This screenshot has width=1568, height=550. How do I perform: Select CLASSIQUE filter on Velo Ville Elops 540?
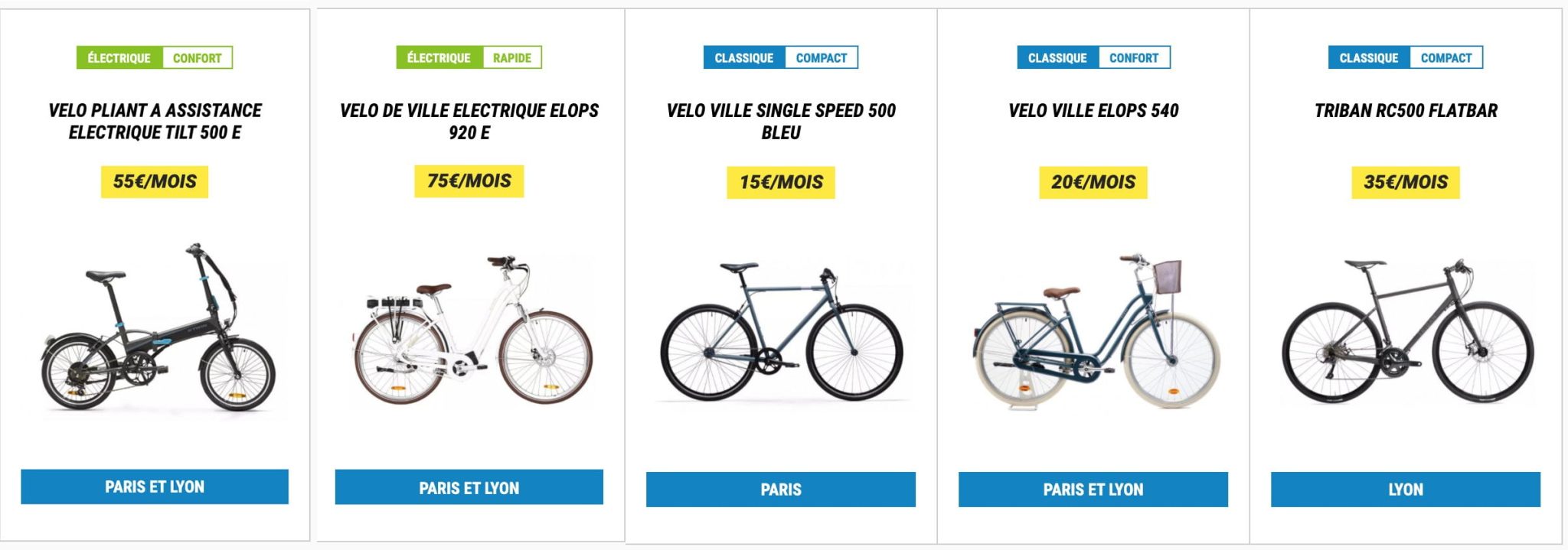coord(1056,57)
